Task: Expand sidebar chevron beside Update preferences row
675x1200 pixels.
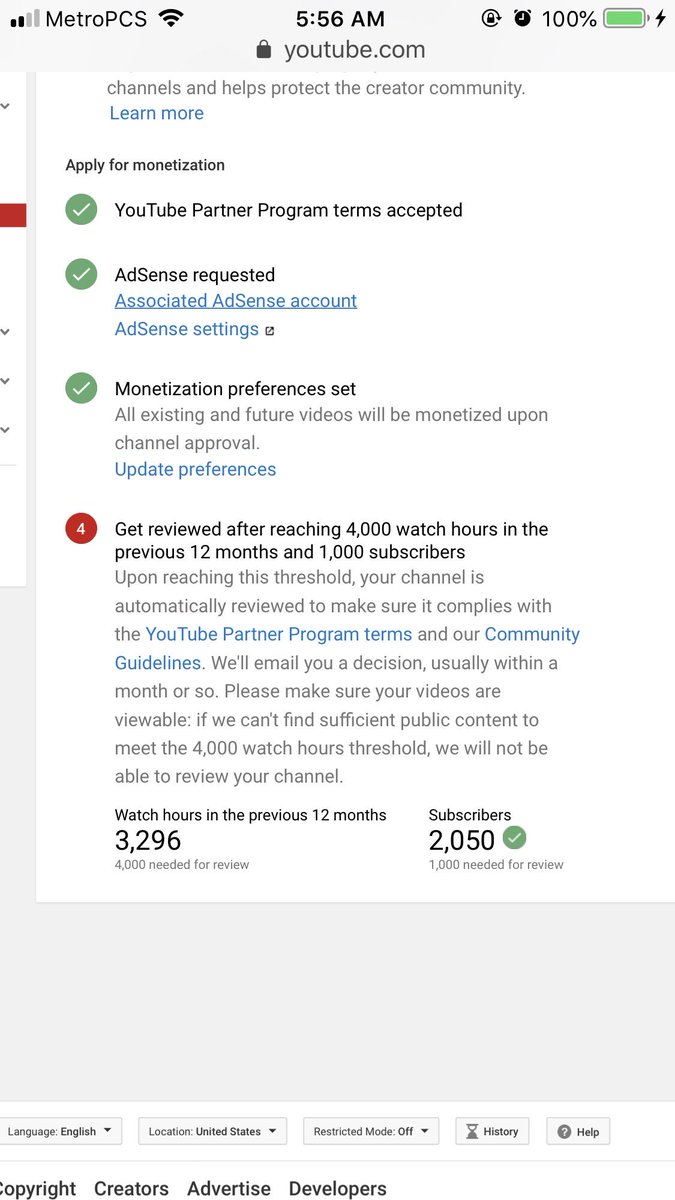Action: coord(6,430)
